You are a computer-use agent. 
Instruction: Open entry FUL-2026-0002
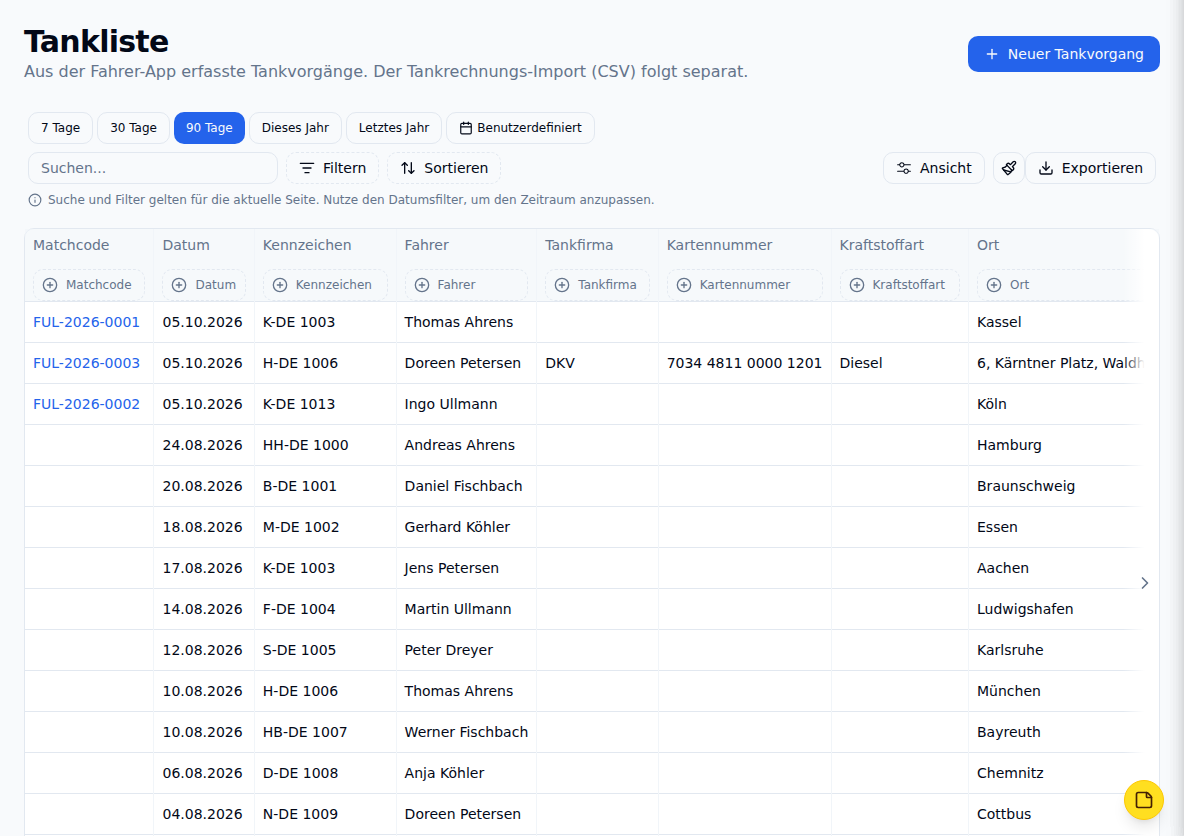87,404
